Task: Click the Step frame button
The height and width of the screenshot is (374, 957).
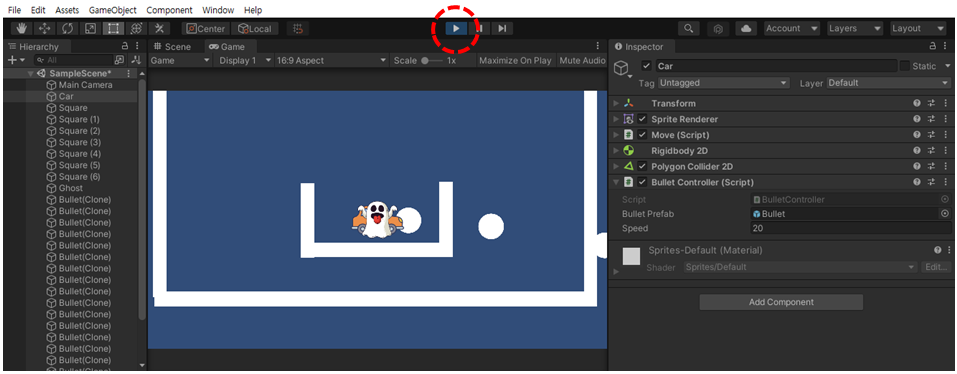Action: coord(502,29)
